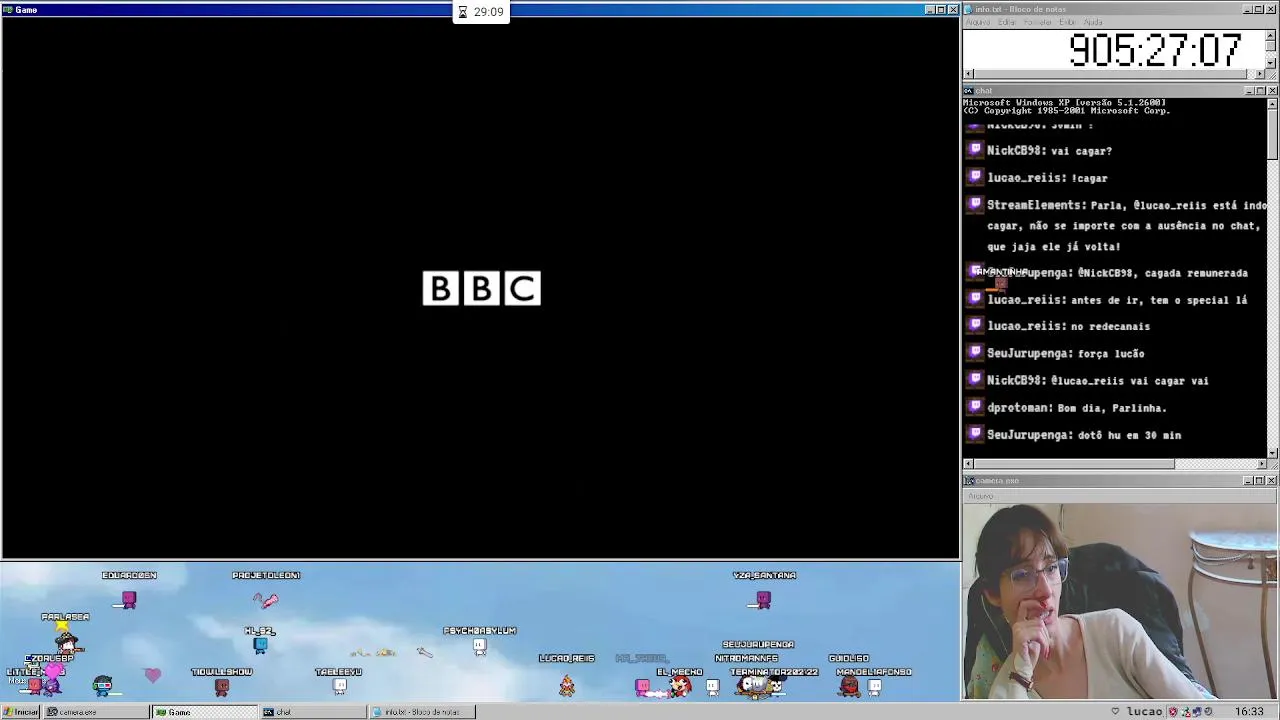Click Twitch badge beside dotô hu message
The image size is (1280, 720).
tap(975, 434)
